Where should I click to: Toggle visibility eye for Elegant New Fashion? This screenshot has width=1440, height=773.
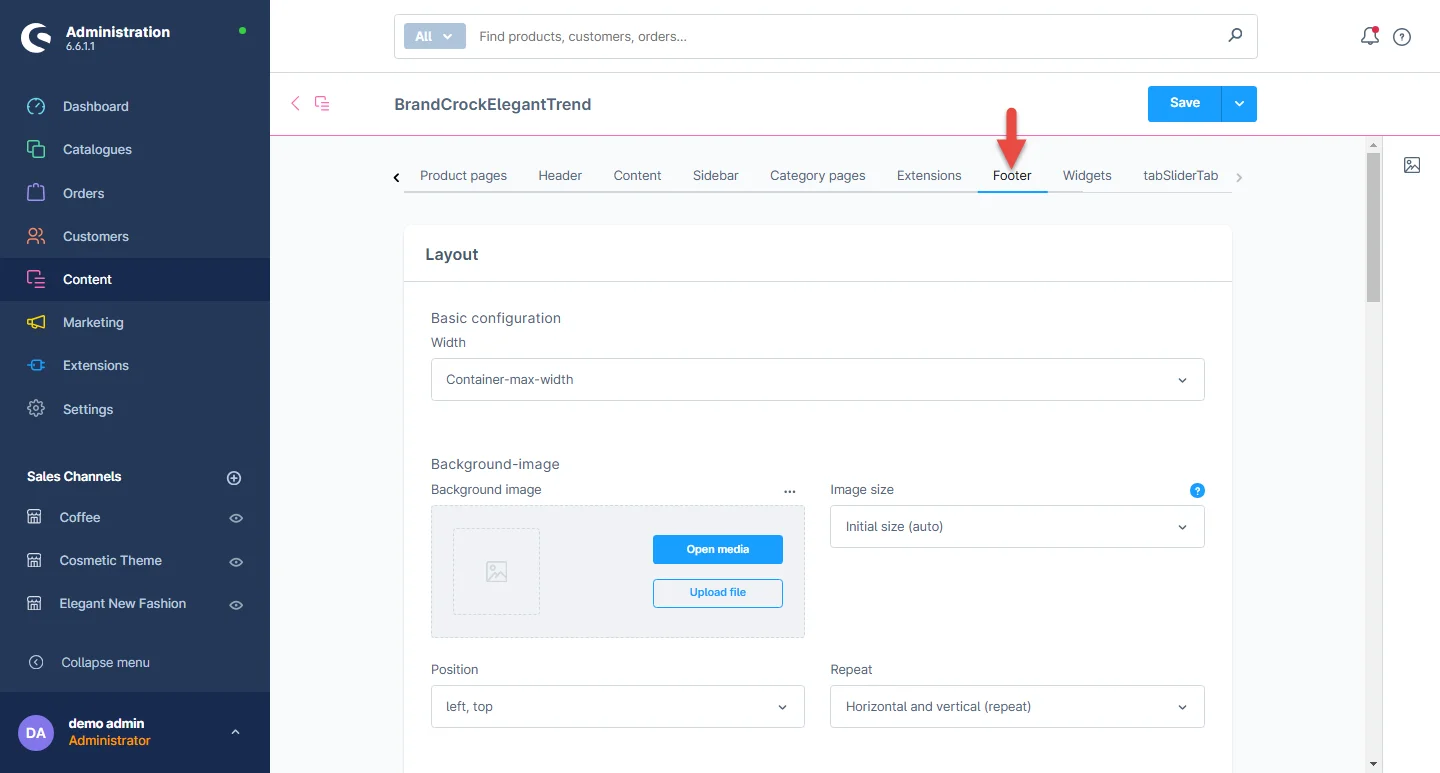(x=236, y=605)
